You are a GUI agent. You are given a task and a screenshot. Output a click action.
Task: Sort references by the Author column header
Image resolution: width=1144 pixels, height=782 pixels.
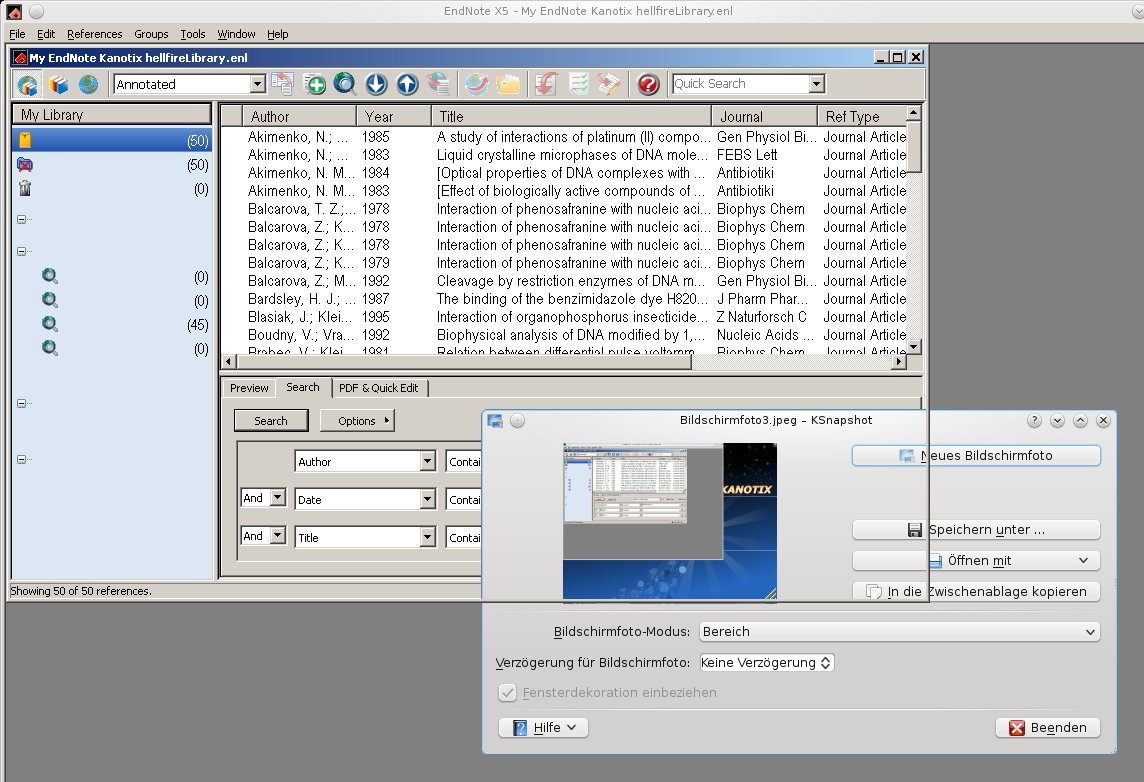(299, 117)
